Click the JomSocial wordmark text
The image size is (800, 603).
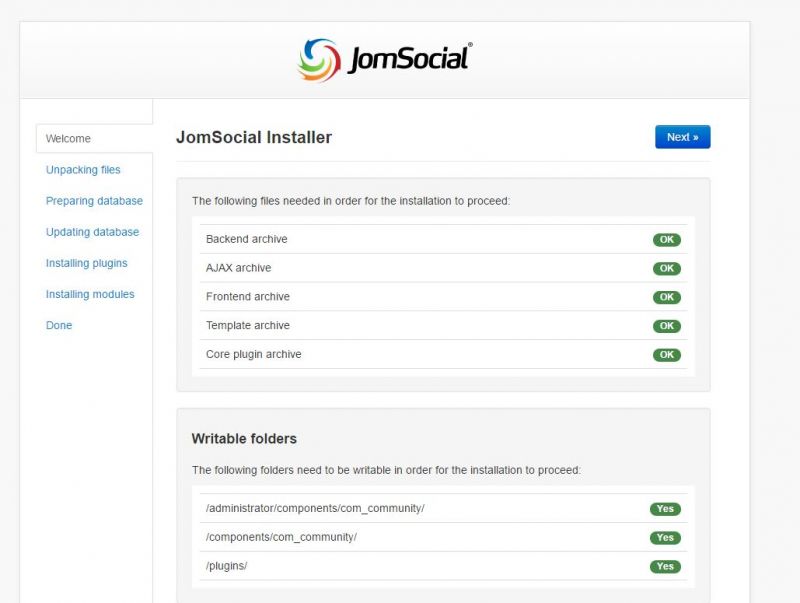(410, 59)
